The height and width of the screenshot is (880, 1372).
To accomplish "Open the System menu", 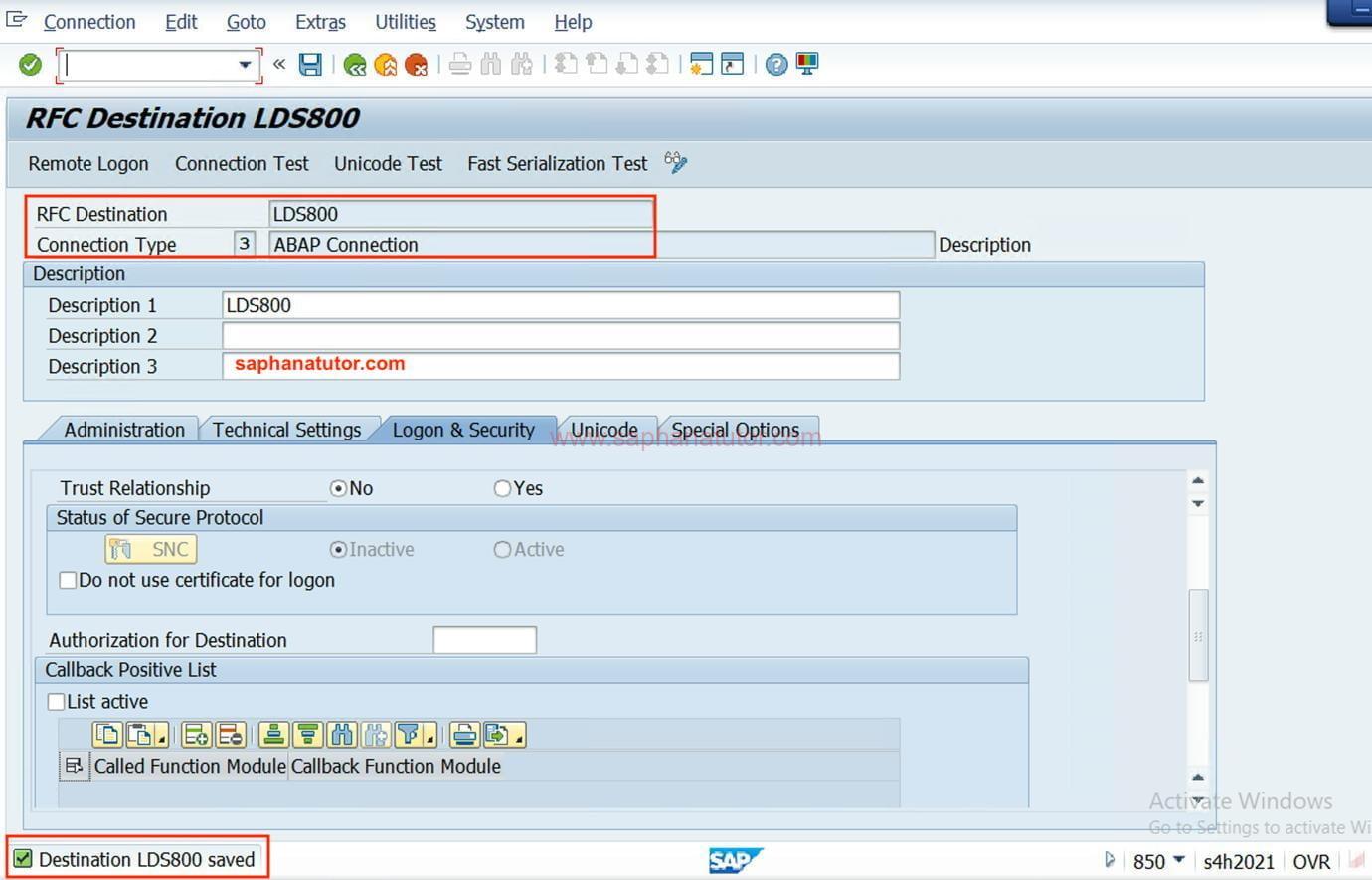I will coord(494,22).
